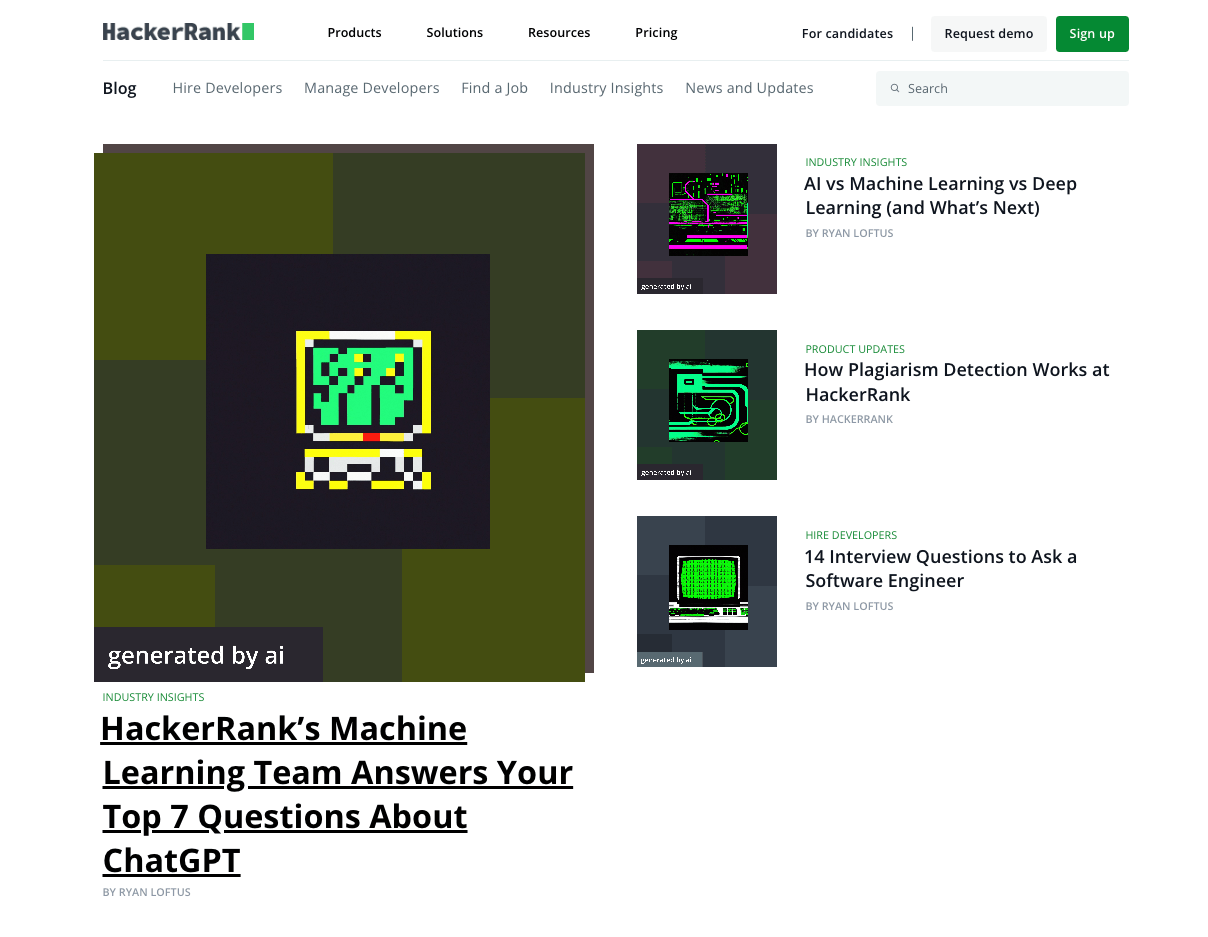This screenshot has height=937, width=1208.
Task: Click Hire Developers tag above interview article
Action: click(x=851, y=535)
